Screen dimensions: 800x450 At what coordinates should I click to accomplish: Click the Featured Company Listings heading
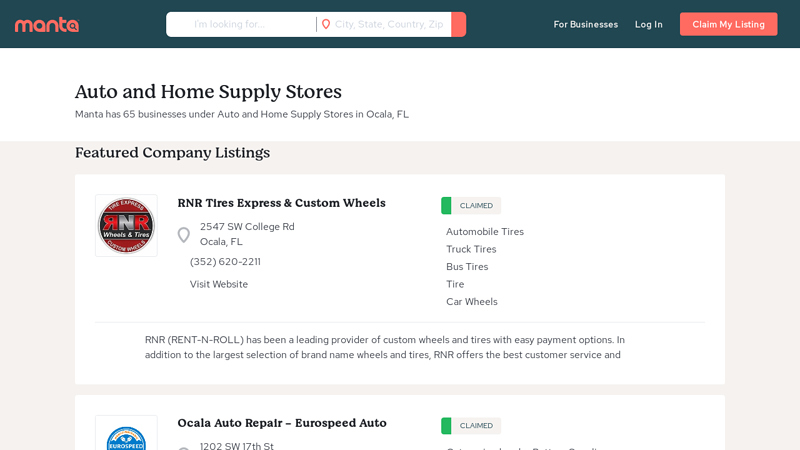pos(172,153)
